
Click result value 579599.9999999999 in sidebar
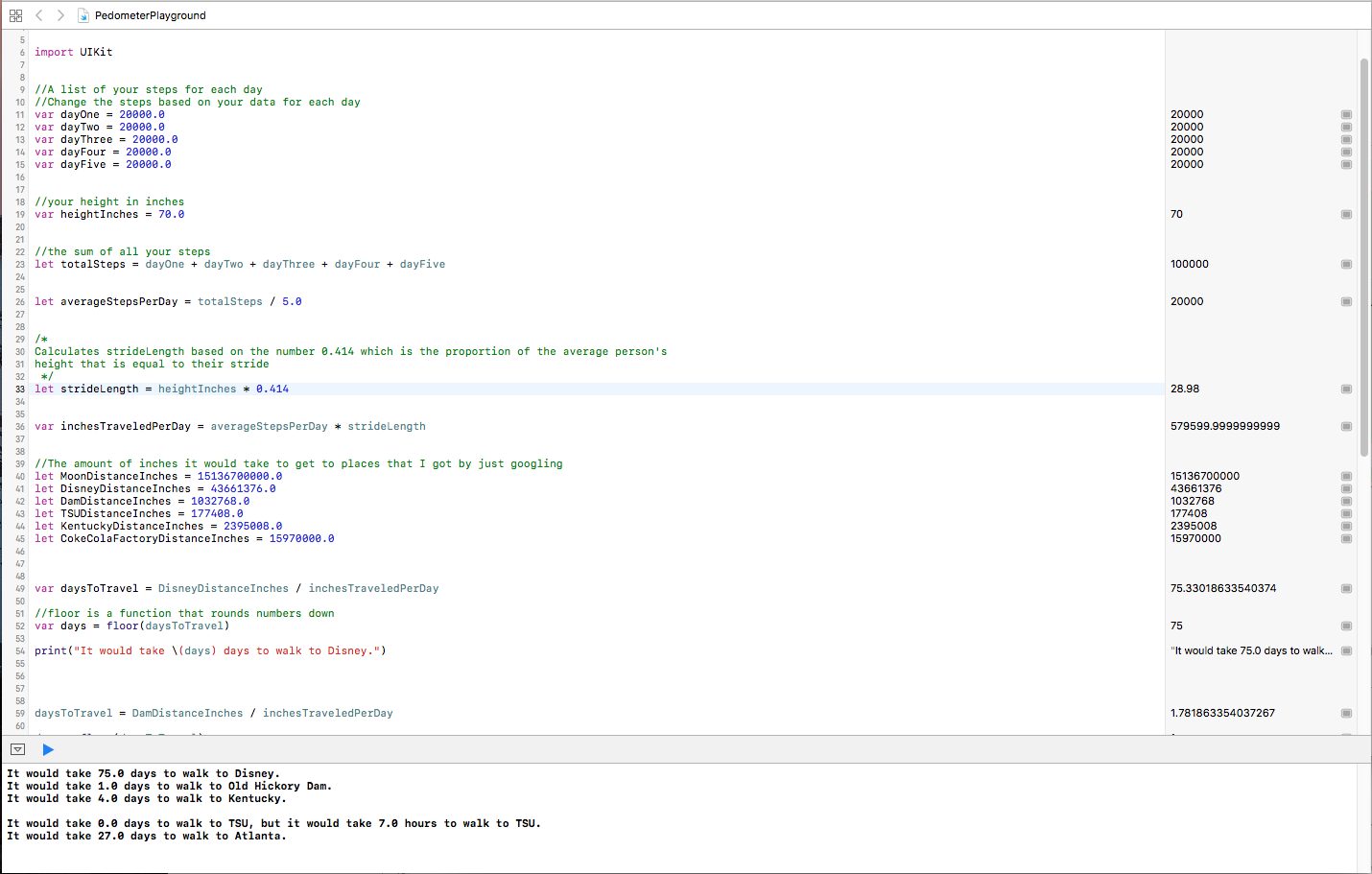coord(1225,426)
